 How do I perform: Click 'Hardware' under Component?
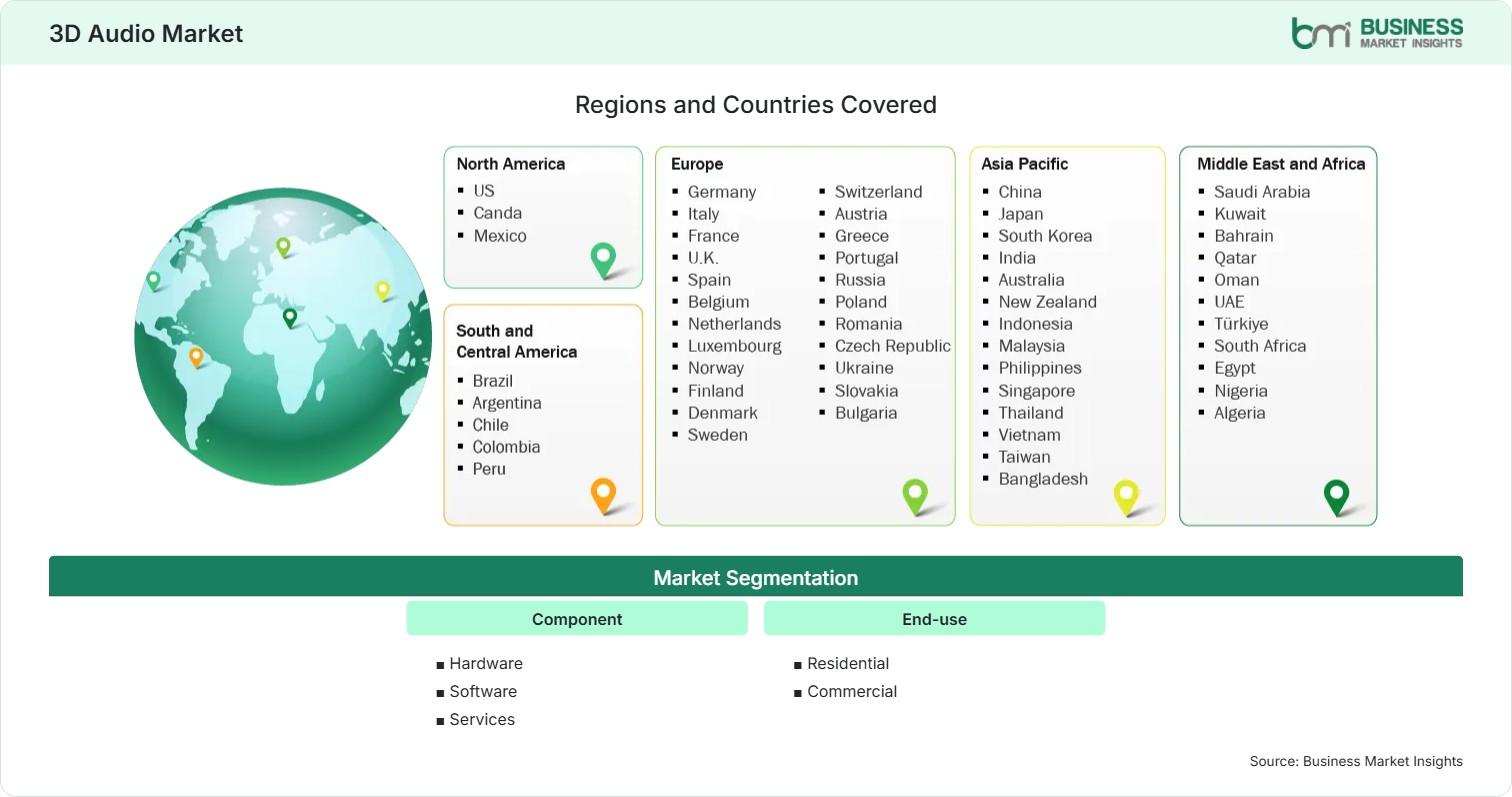486,663
